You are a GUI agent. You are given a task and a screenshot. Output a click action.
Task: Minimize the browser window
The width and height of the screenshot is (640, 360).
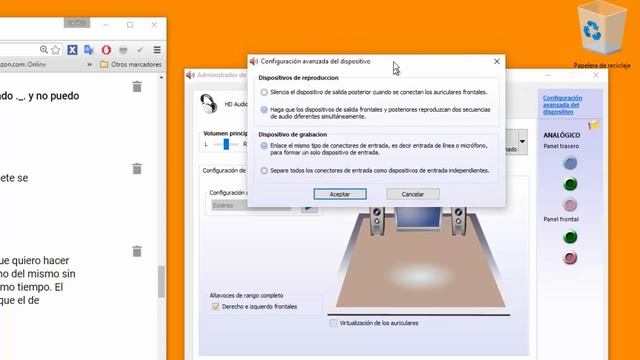106,25
